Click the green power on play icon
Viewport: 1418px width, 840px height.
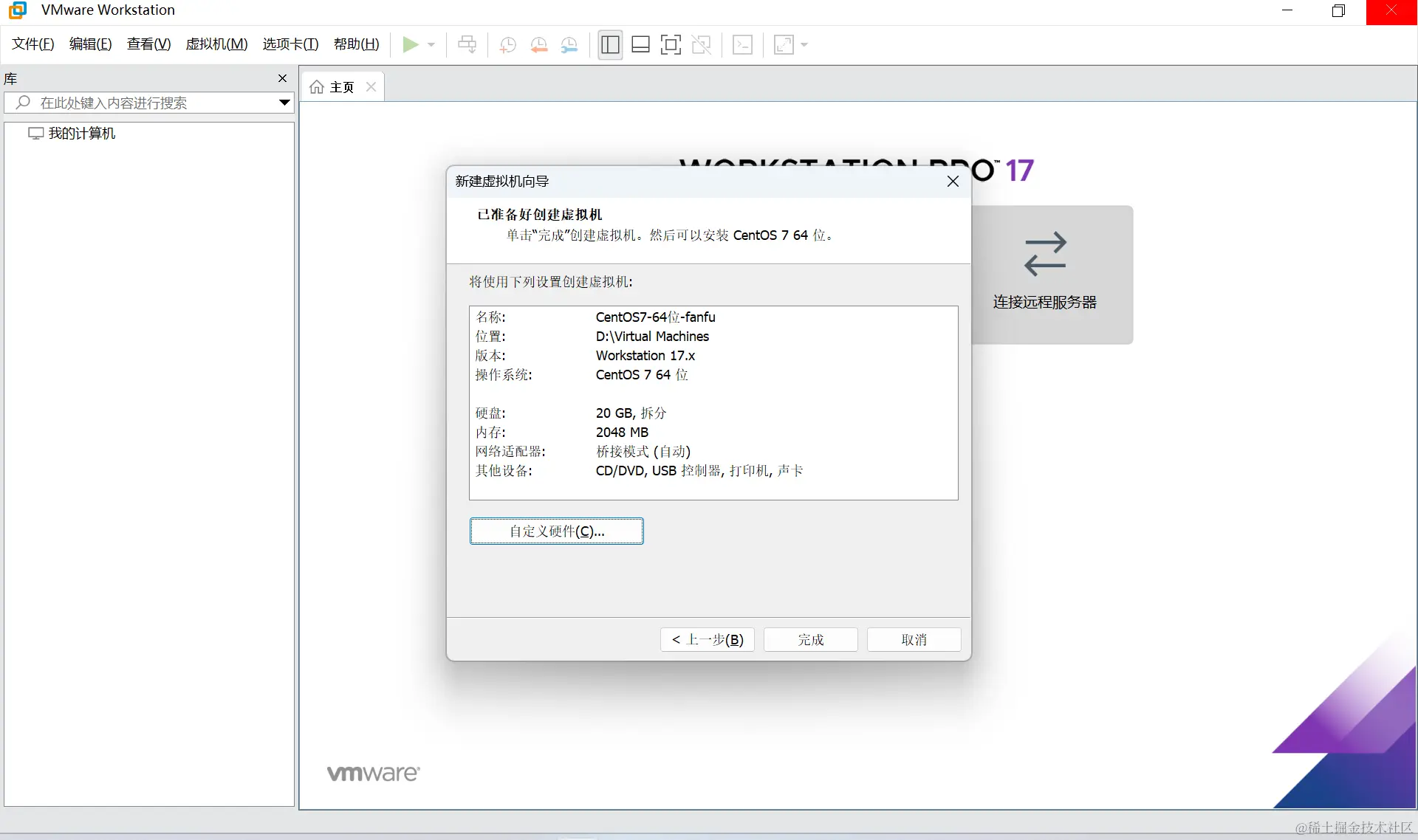(410, 45)
